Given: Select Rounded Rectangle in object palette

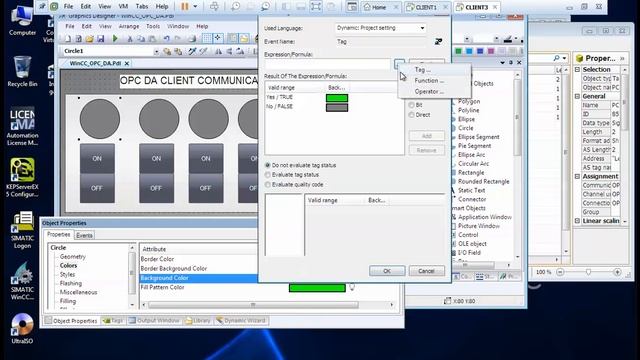Looking at the screenshot, I should coord(483,182).
